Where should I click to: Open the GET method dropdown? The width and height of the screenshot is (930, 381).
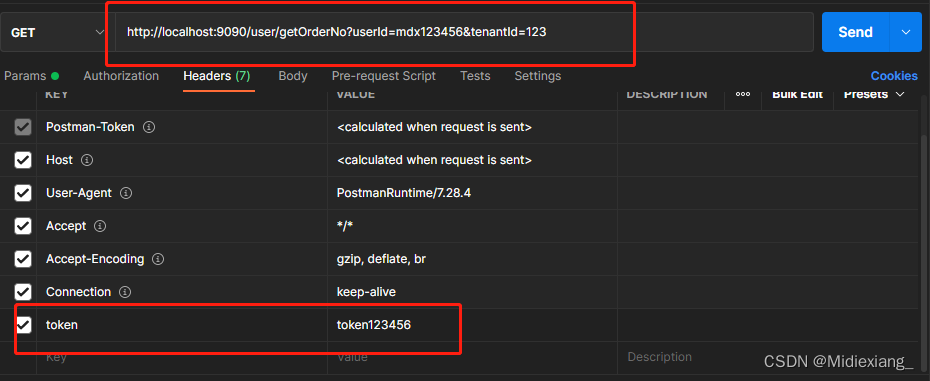click(x=57, y=33)
